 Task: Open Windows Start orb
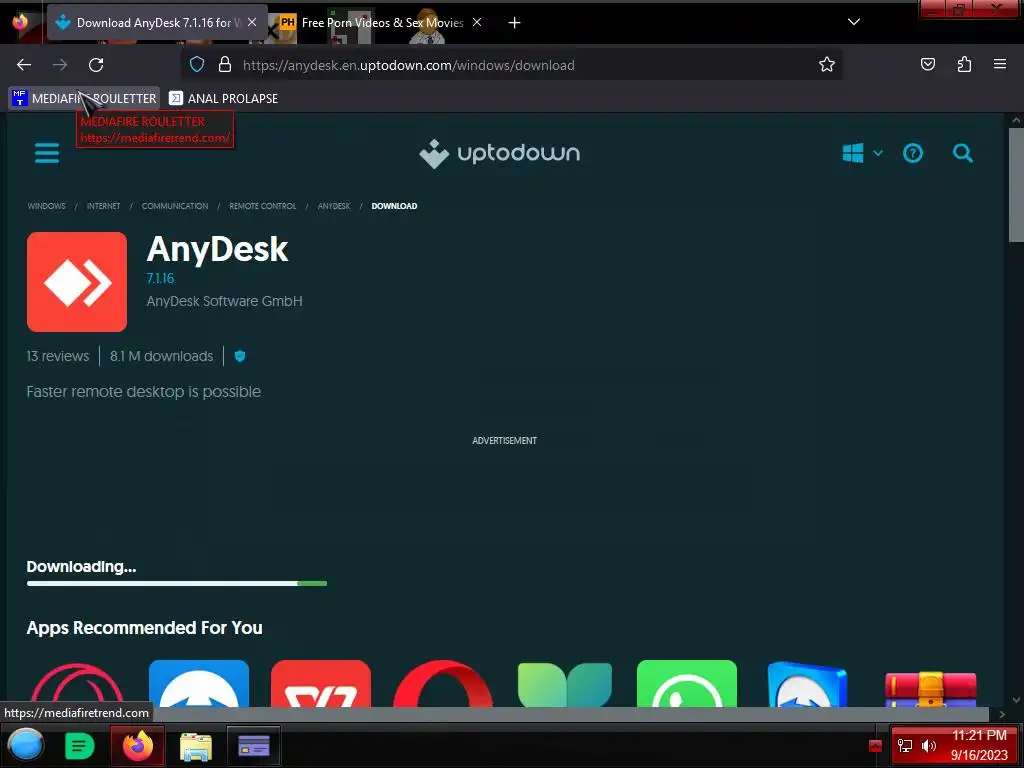(x=25, y=745)
